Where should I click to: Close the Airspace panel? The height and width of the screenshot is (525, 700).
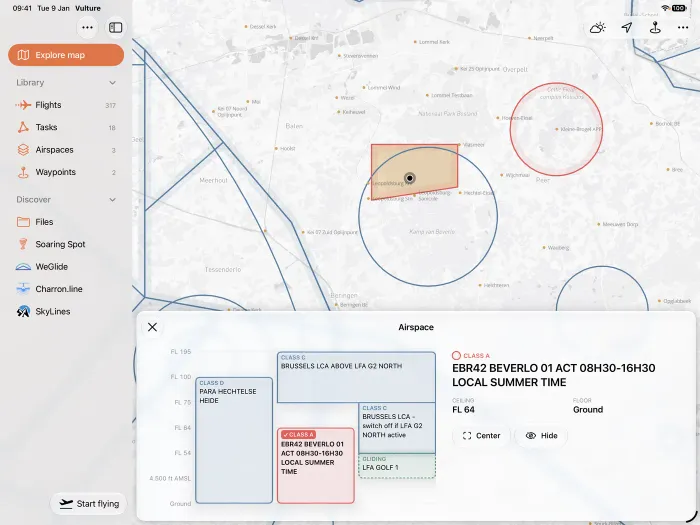click(x=152, y=327)
